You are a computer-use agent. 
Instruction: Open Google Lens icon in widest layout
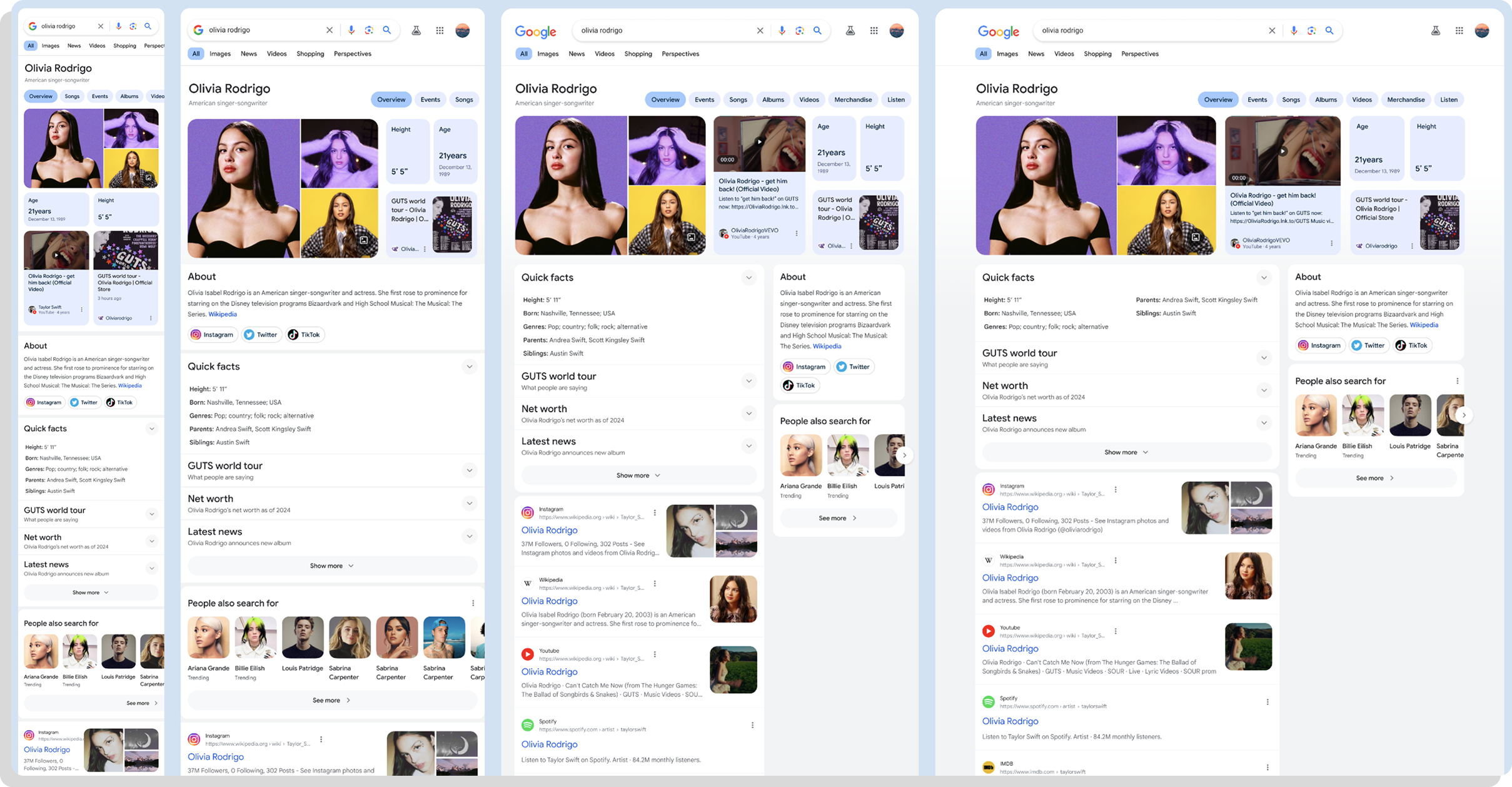click(x=1311, y=31)
